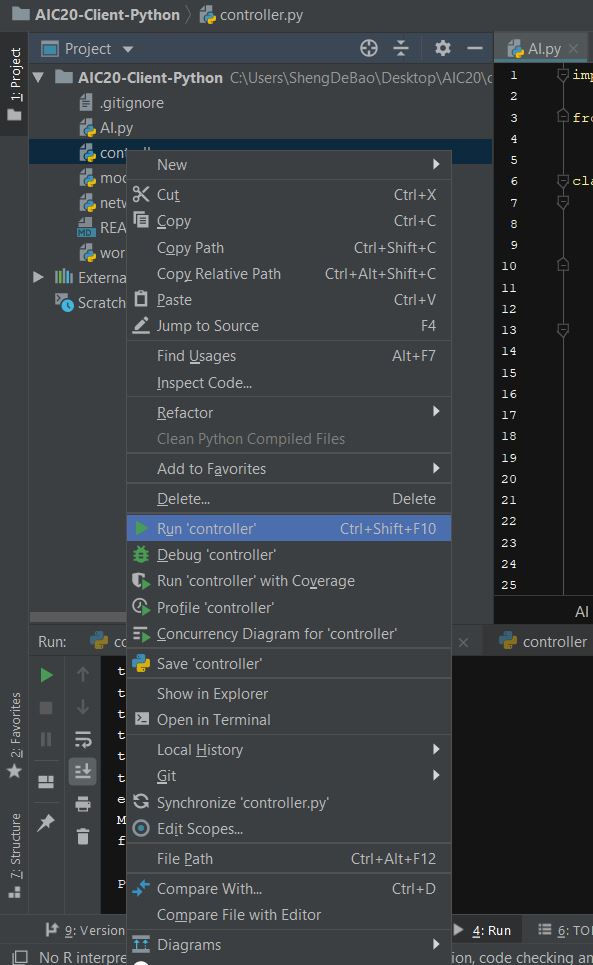Click the locate/scroll-from-source target icon

[x=368, y=48]
